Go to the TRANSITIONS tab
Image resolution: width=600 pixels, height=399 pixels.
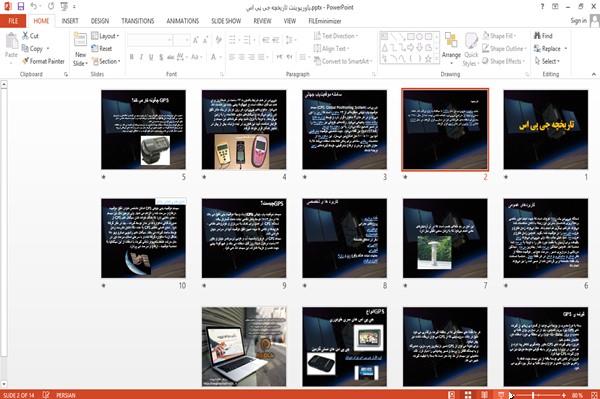click(x=138, y=21)
